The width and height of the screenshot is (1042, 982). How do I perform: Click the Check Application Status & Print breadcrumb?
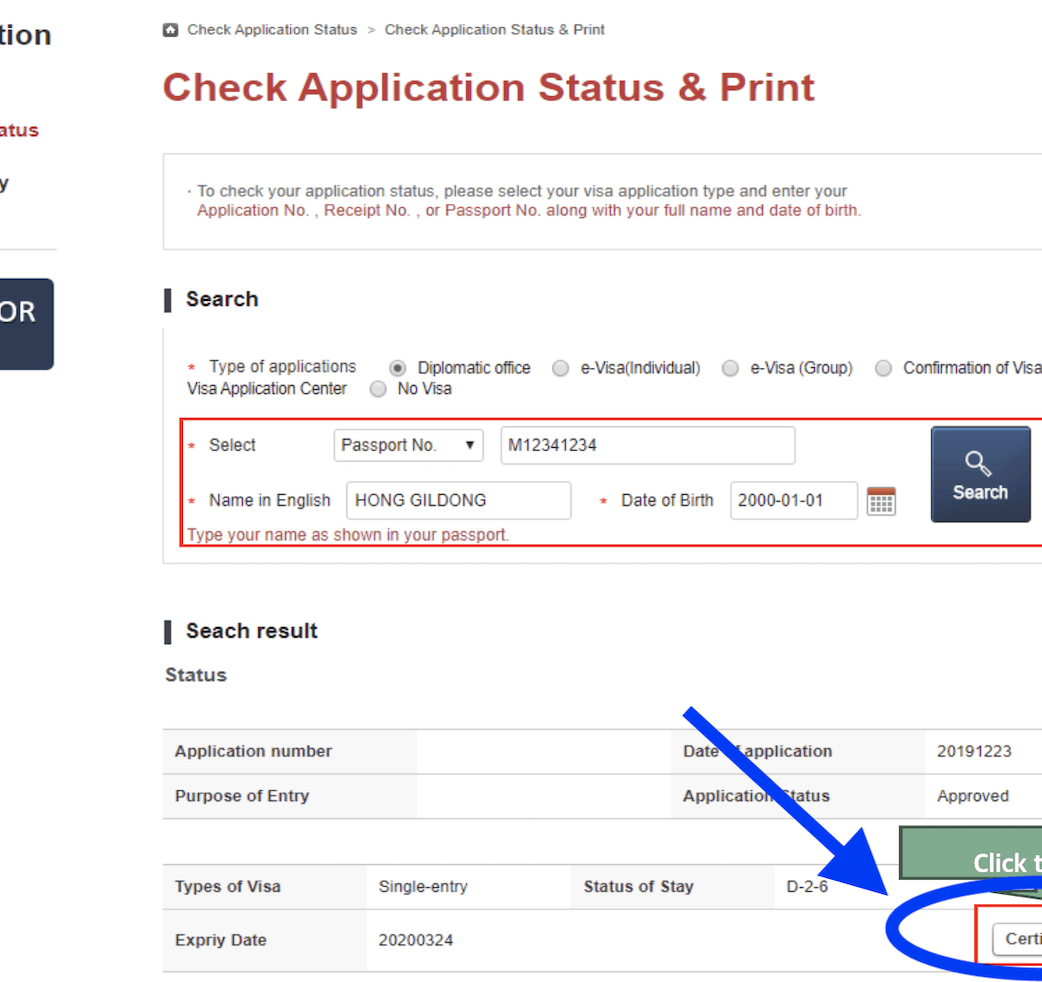coord(494,30)
